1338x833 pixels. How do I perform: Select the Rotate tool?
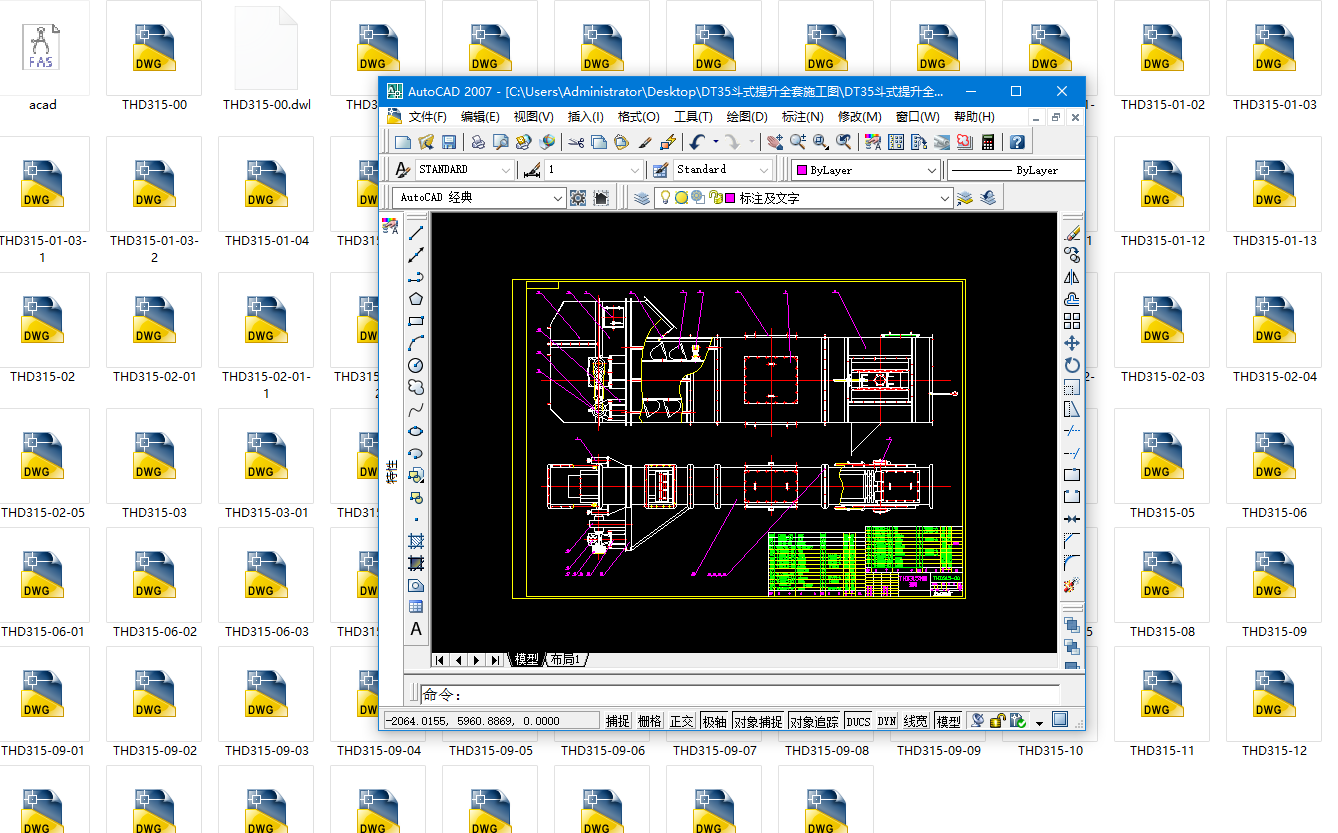point(1072,365)
